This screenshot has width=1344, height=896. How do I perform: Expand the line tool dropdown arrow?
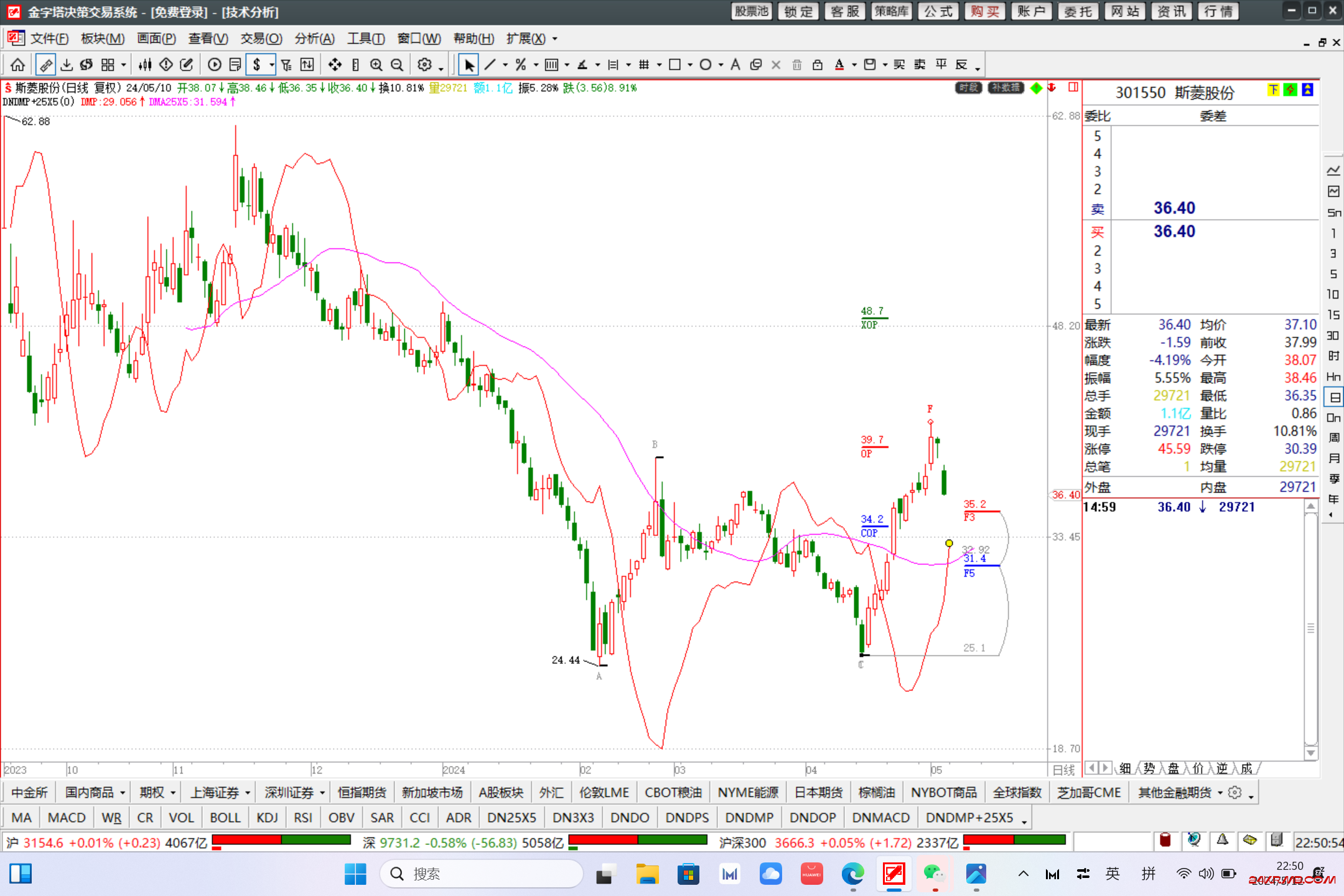(x=505, y=65)
